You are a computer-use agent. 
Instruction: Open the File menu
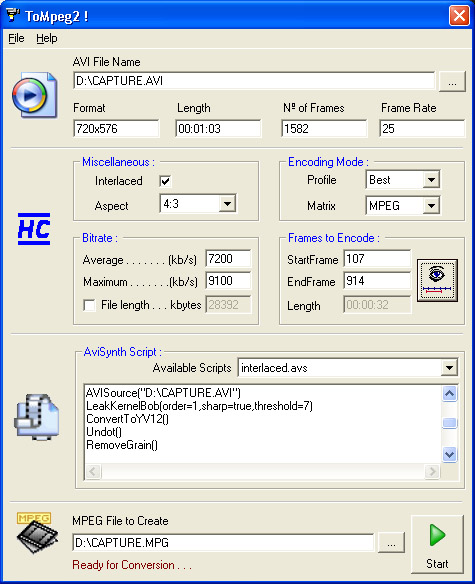(x=16, y=38)
